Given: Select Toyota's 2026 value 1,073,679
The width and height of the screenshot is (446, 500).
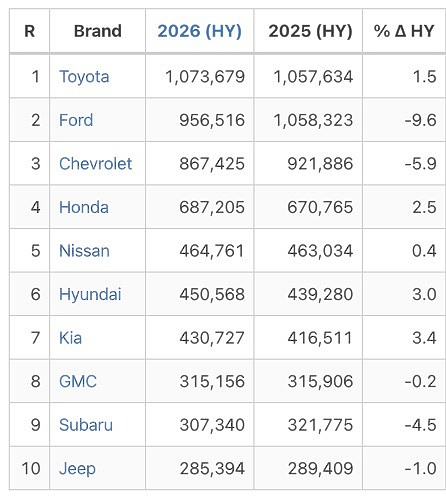Looking at the screenshot, I should coord(205,77).
